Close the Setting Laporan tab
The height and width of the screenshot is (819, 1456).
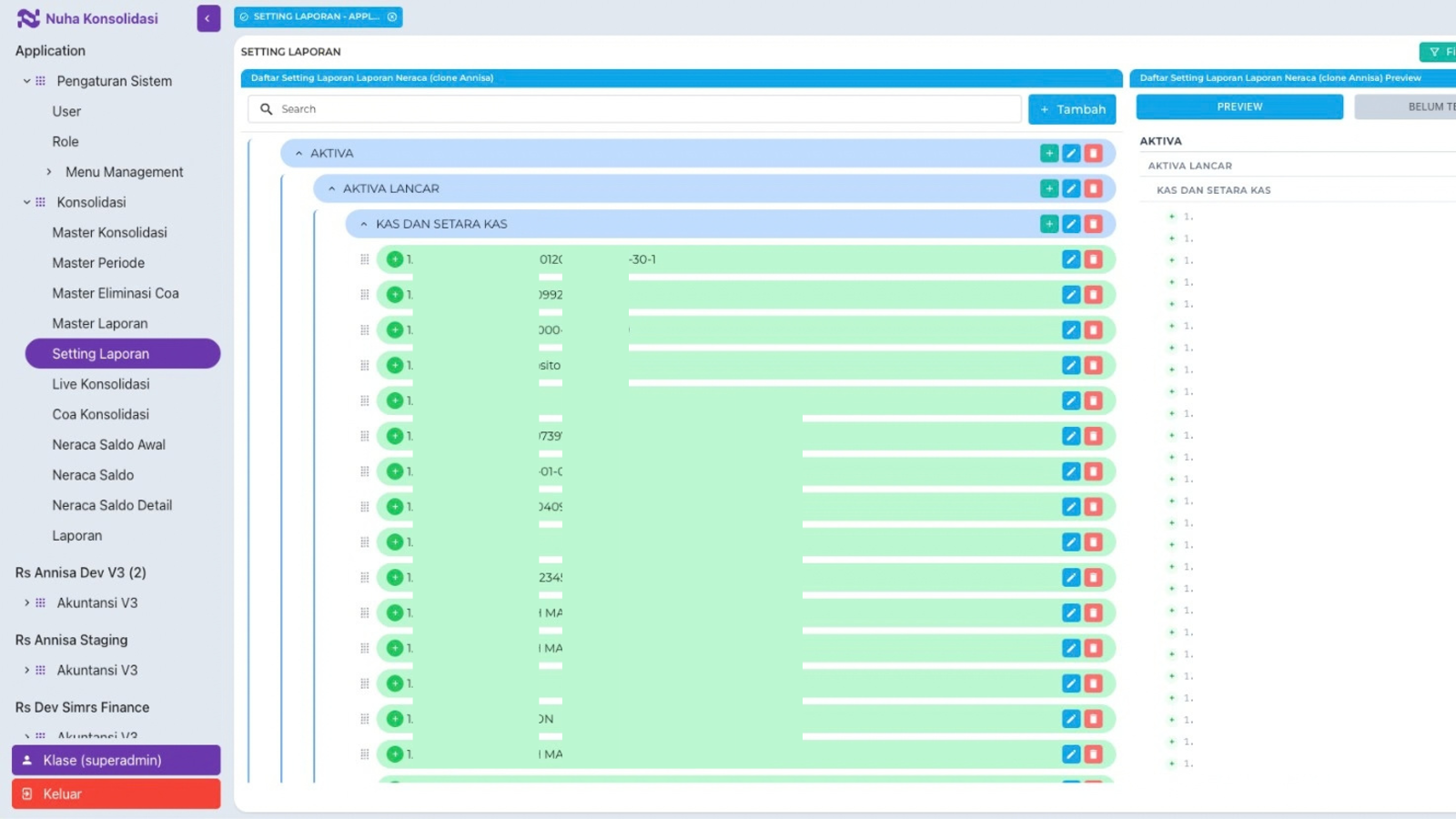coord(392,16)
